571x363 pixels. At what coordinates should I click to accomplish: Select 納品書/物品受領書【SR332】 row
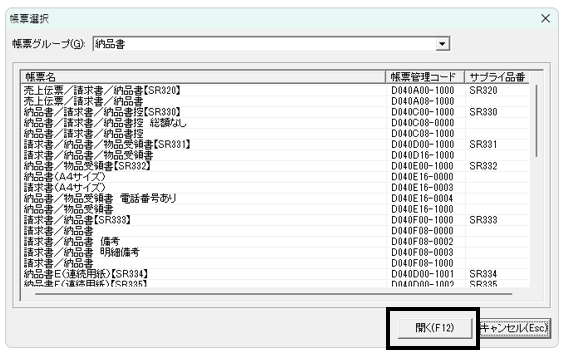275,166
